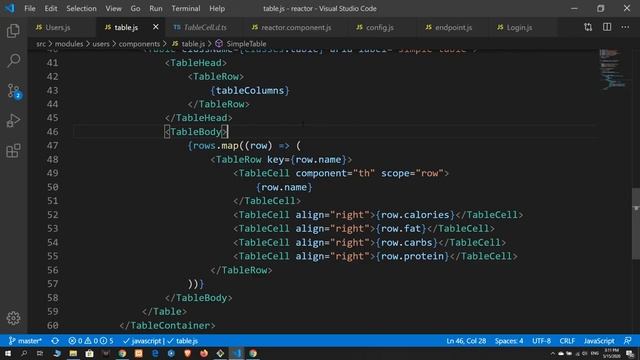Open the Terminal menu
Image resolution: width=640 pixels, height=360 pixels.
point(186,8)
